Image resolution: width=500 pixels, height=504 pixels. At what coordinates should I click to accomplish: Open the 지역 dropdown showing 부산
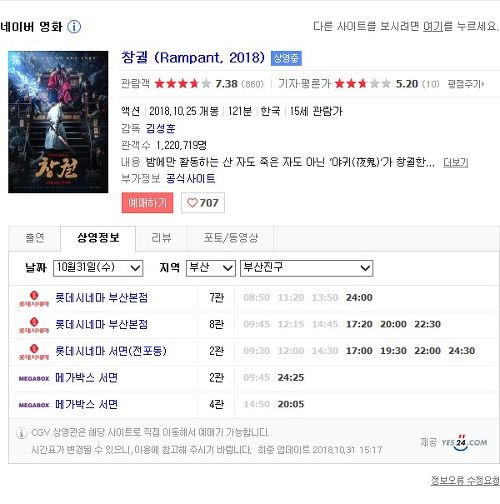[x=211, y=268]
